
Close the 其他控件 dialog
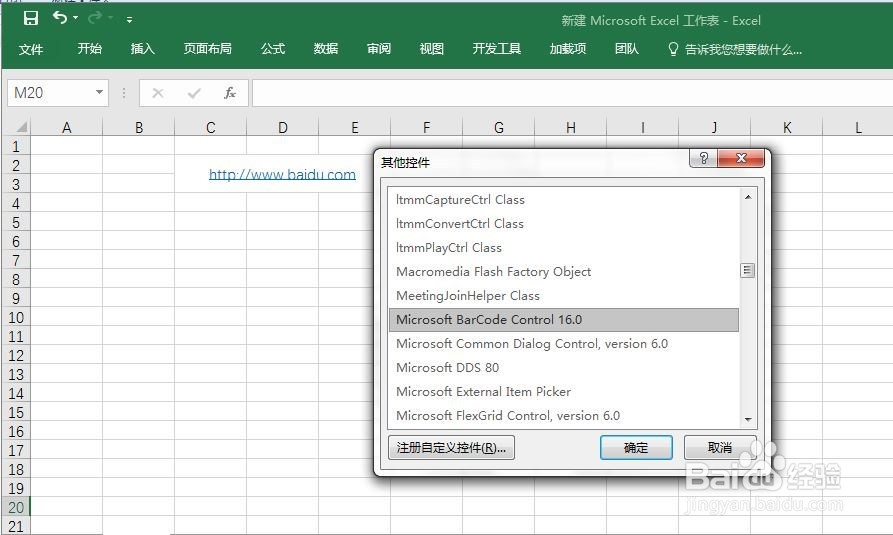pyautogui.click(x=741, y=158)
